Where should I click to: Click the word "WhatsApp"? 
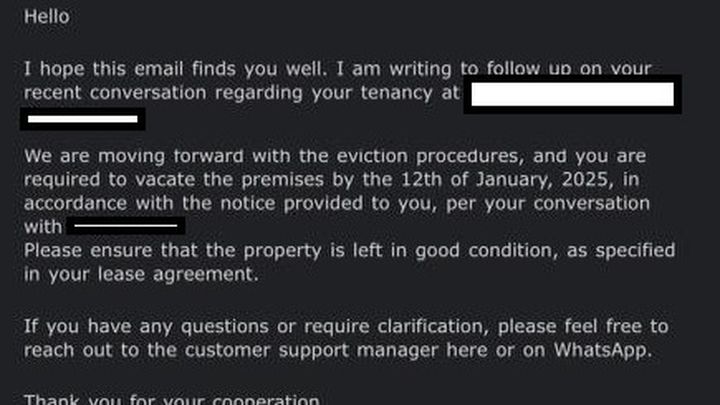600,350
